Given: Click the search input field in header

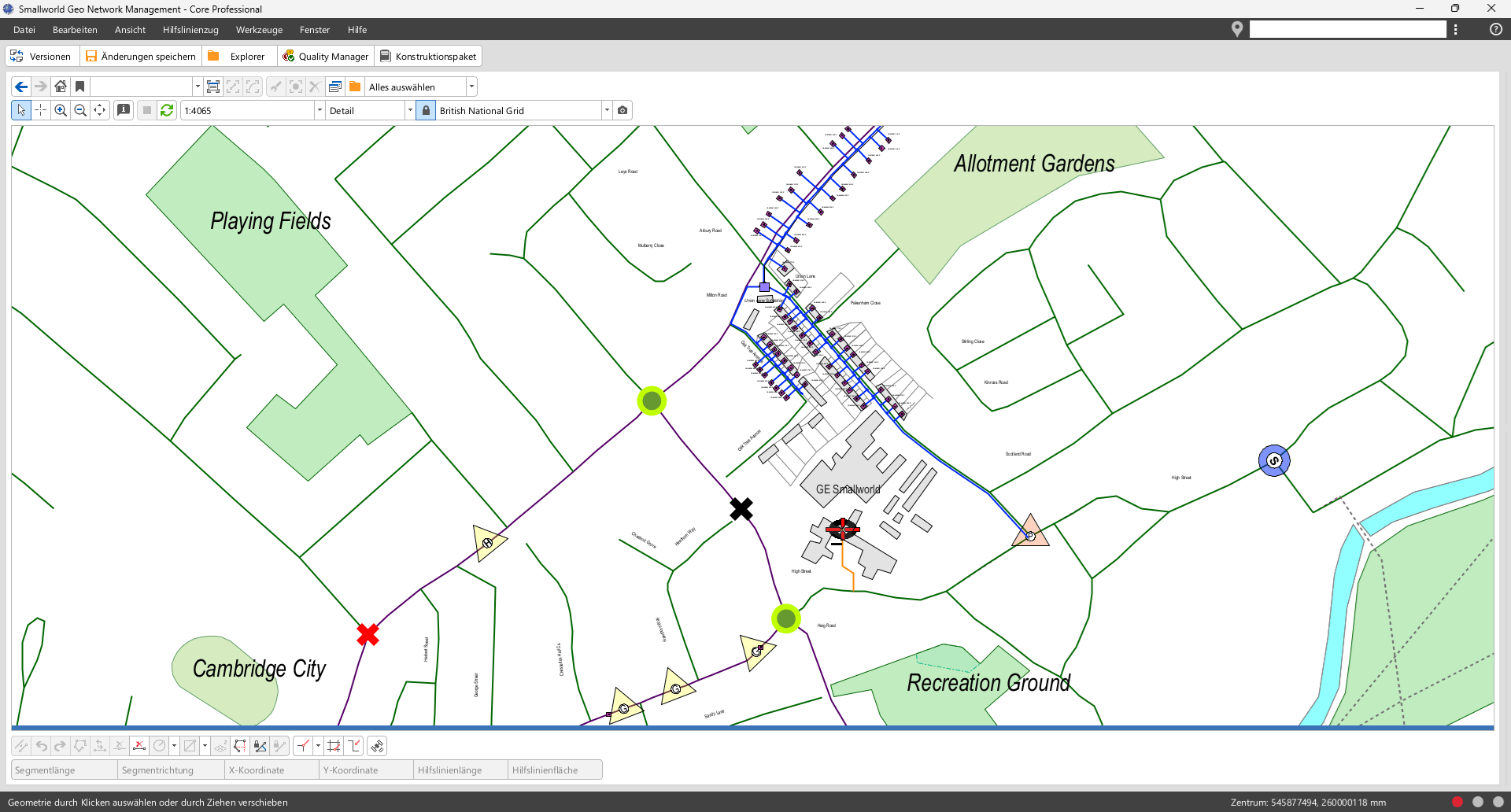Looking at the screenshot, I should [1347, 29].
